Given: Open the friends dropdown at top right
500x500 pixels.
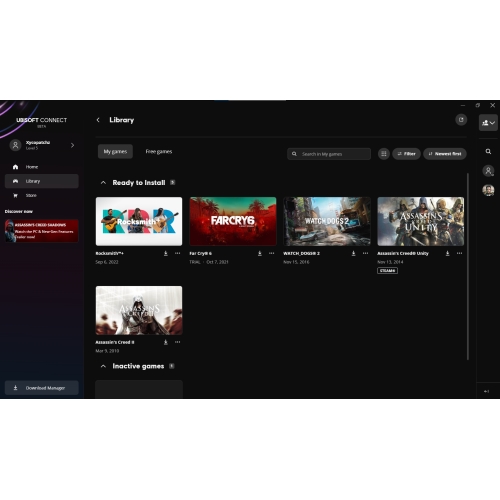Looking at the screenshot, I should tap(488, 123).
